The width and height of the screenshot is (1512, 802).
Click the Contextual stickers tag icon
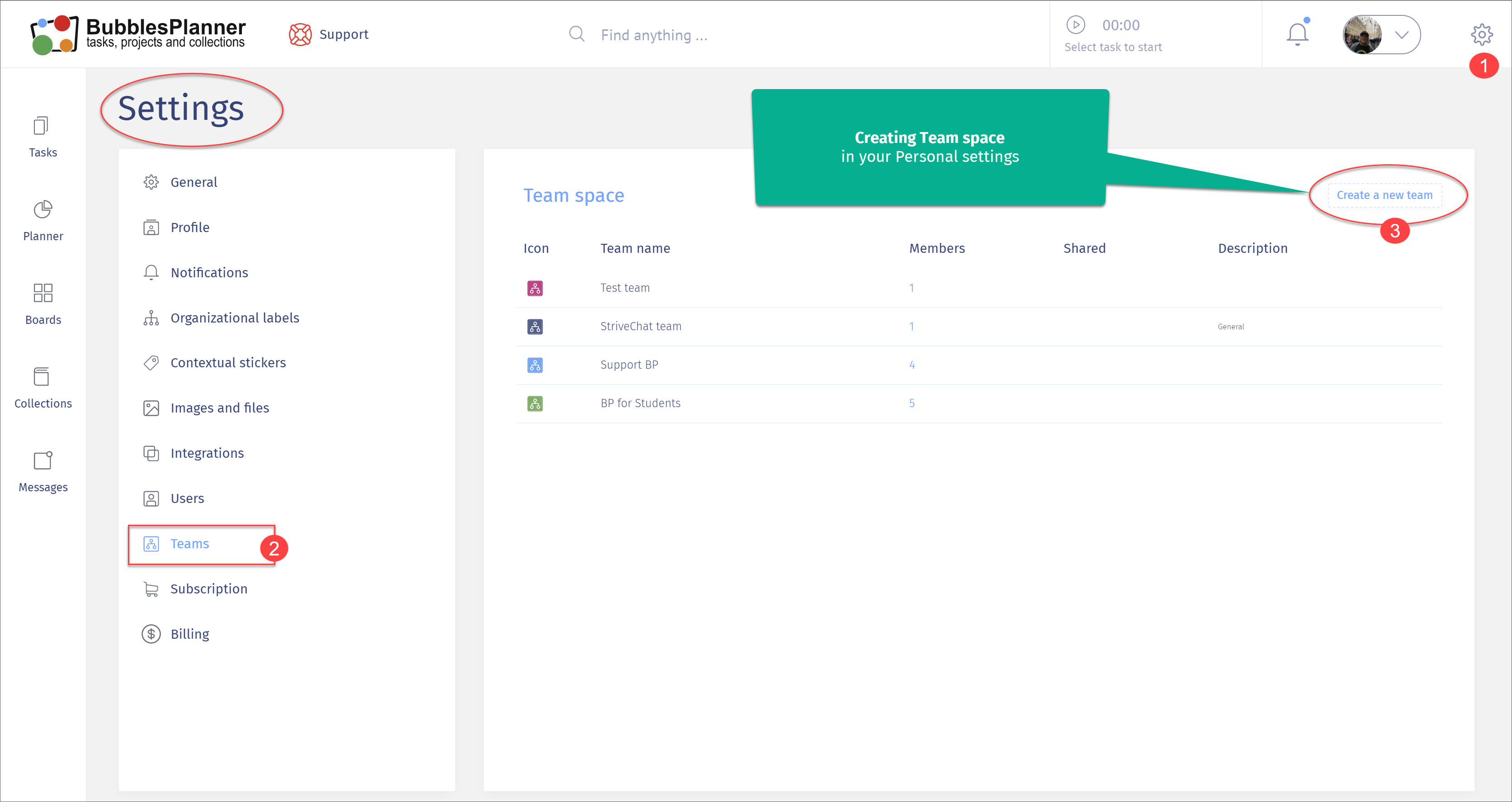pyautogui.click(x=151, y=363)
